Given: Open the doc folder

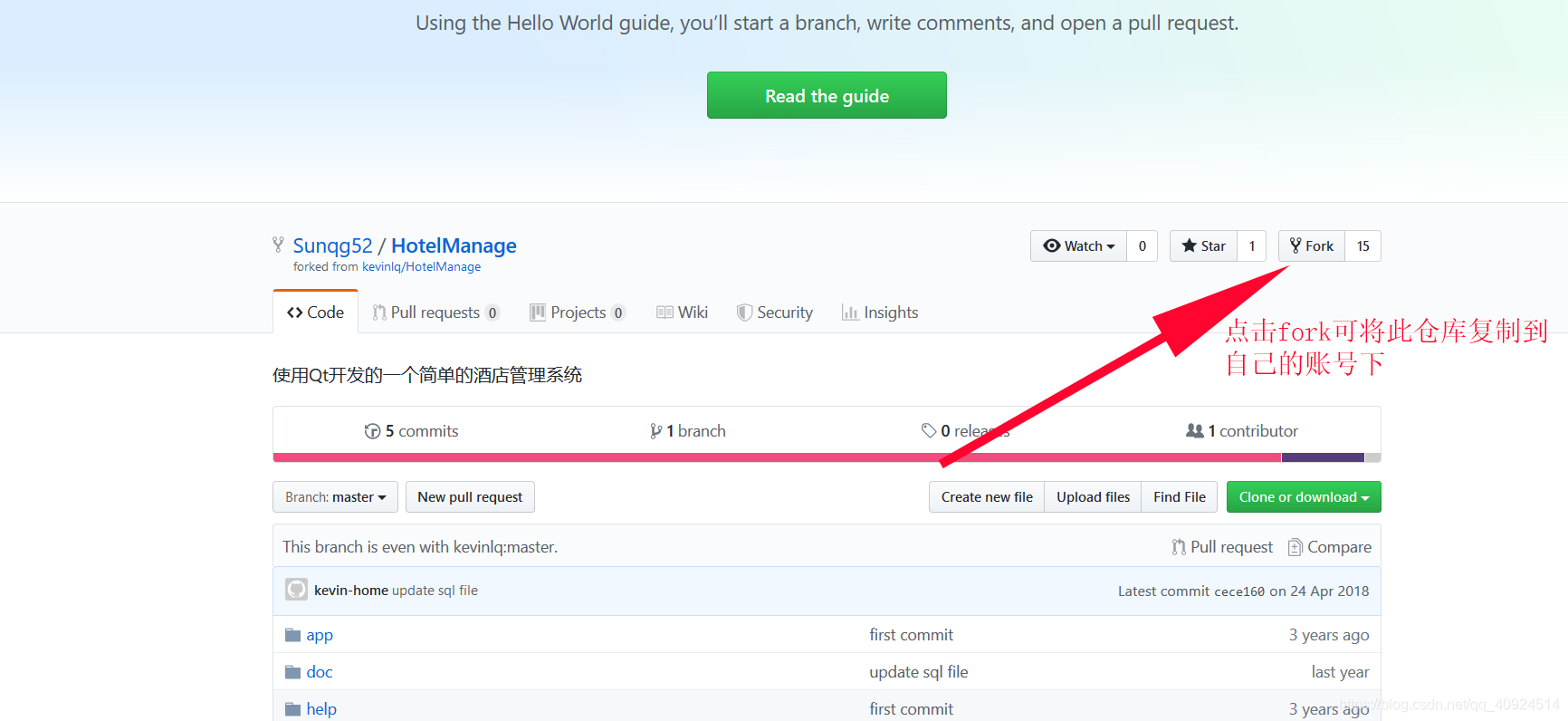Looking at the screenshot, I should click(x=320, y=672).
